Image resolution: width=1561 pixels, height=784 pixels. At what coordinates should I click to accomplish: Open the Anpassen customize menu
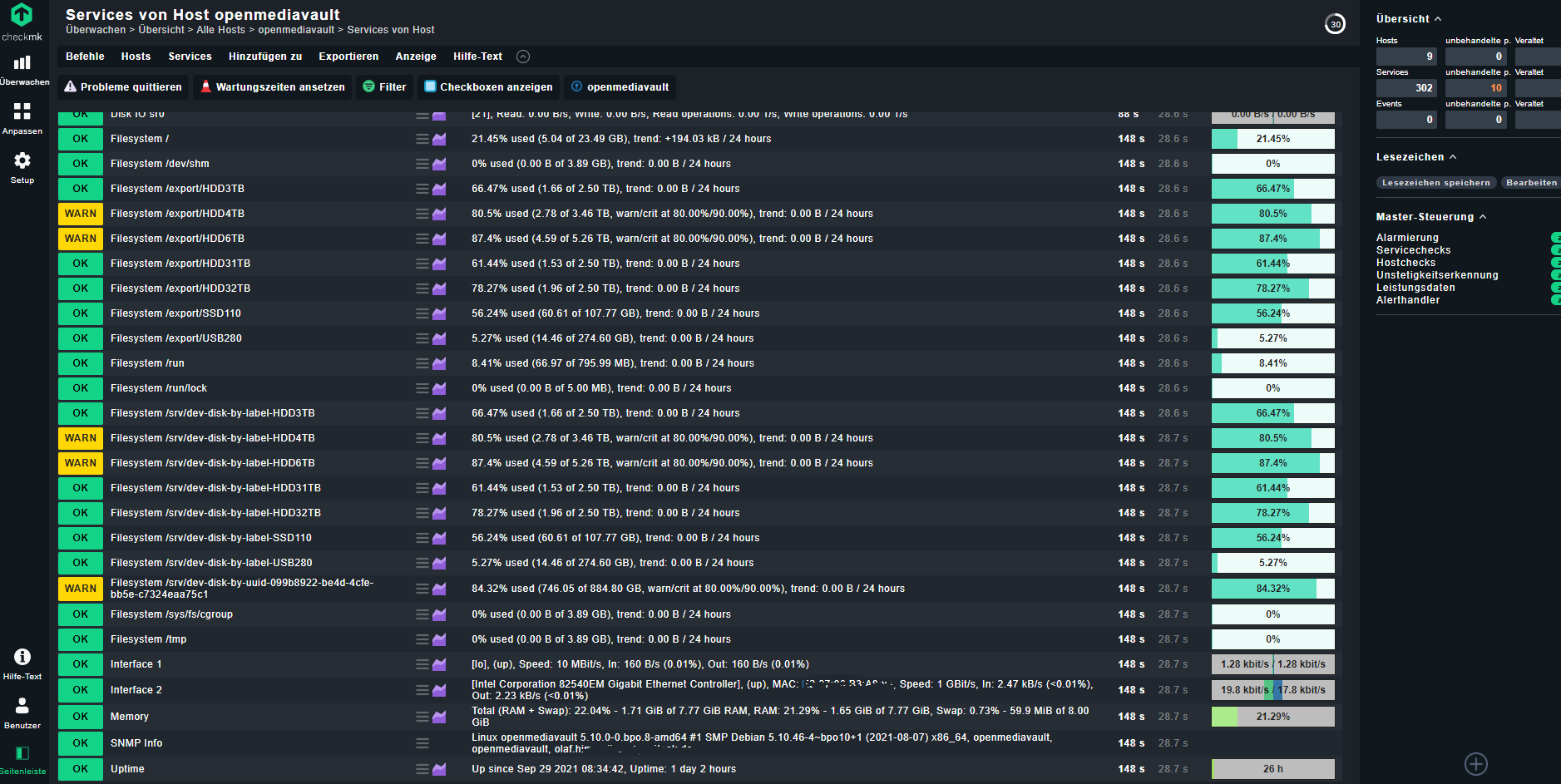pos(22,119)
